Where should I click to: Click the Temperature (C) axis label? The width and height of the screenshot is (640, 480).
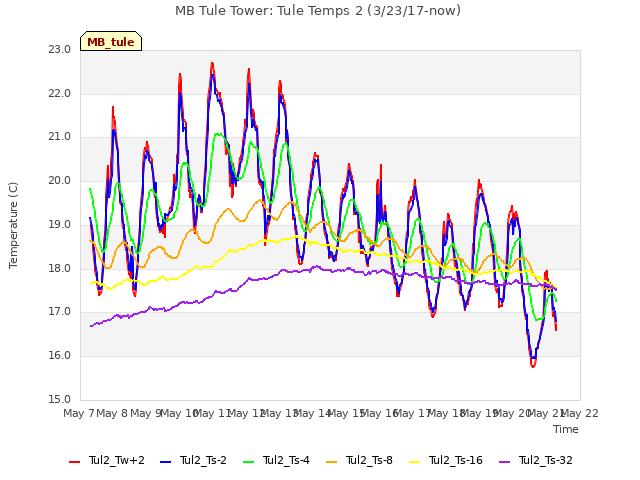click(13, 225)
